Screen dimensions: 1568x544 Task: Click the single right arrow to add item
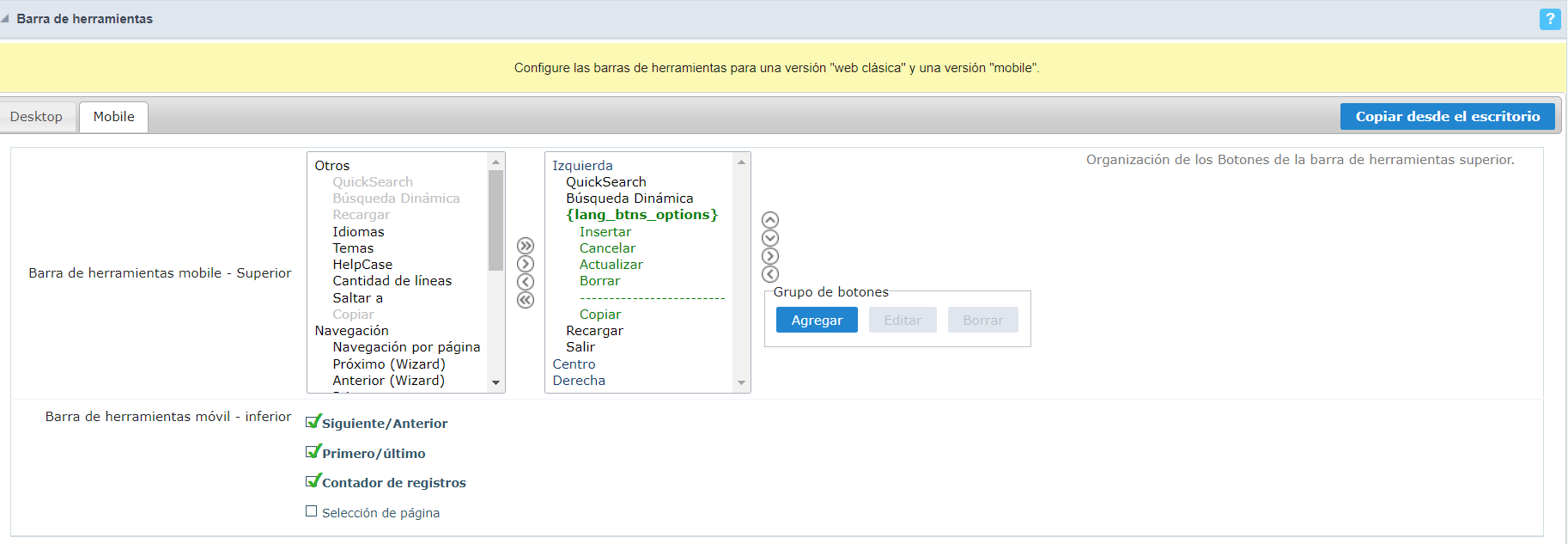[x=526, y=264]
